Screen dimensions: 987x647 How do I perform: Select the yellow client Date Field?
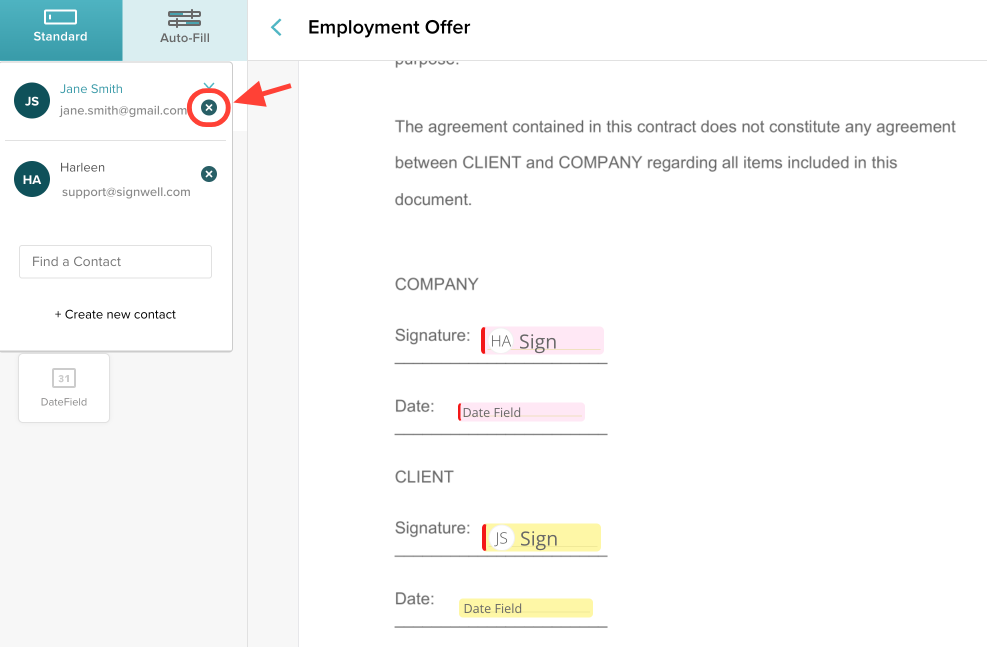tap(526, 608)
